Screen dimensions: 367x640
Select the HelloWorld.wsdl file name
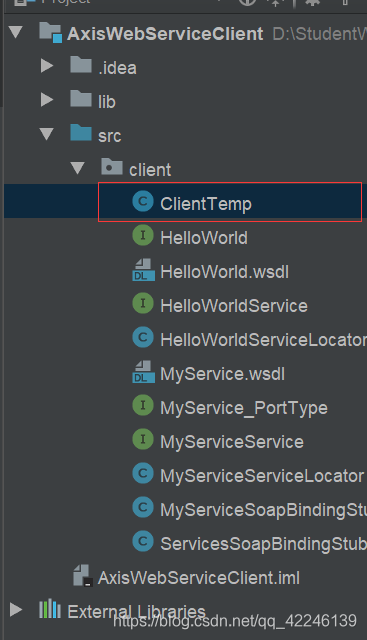pyautogui.click(x=225, y=272)
